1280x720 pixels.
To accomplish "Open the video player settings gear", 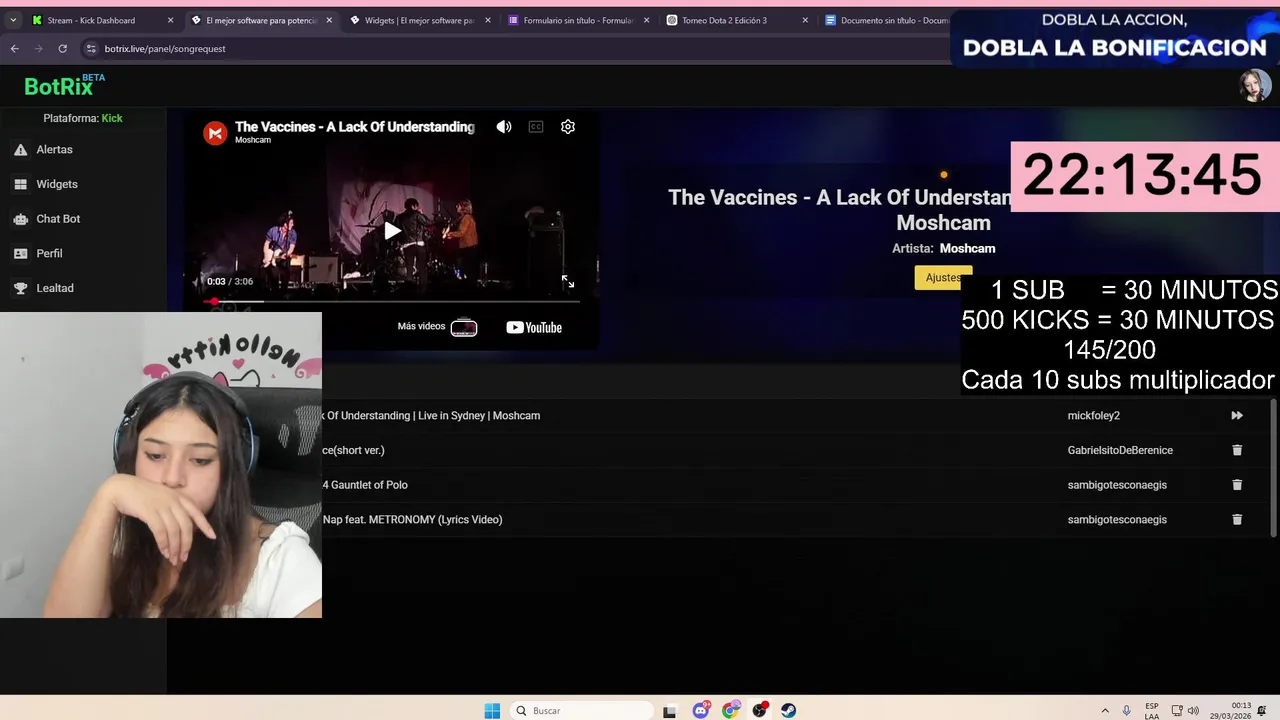I will point(568,127).
